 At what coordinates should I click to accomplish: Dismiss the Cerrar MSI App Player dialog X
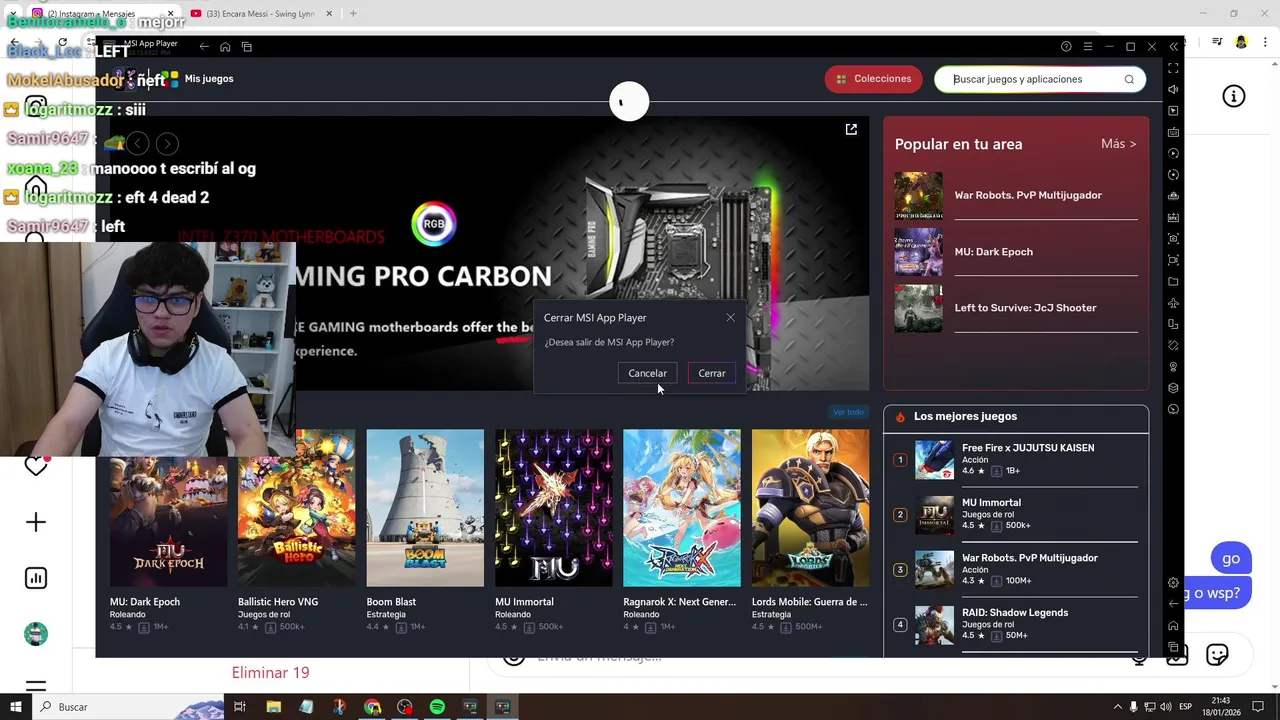(731, 318)
